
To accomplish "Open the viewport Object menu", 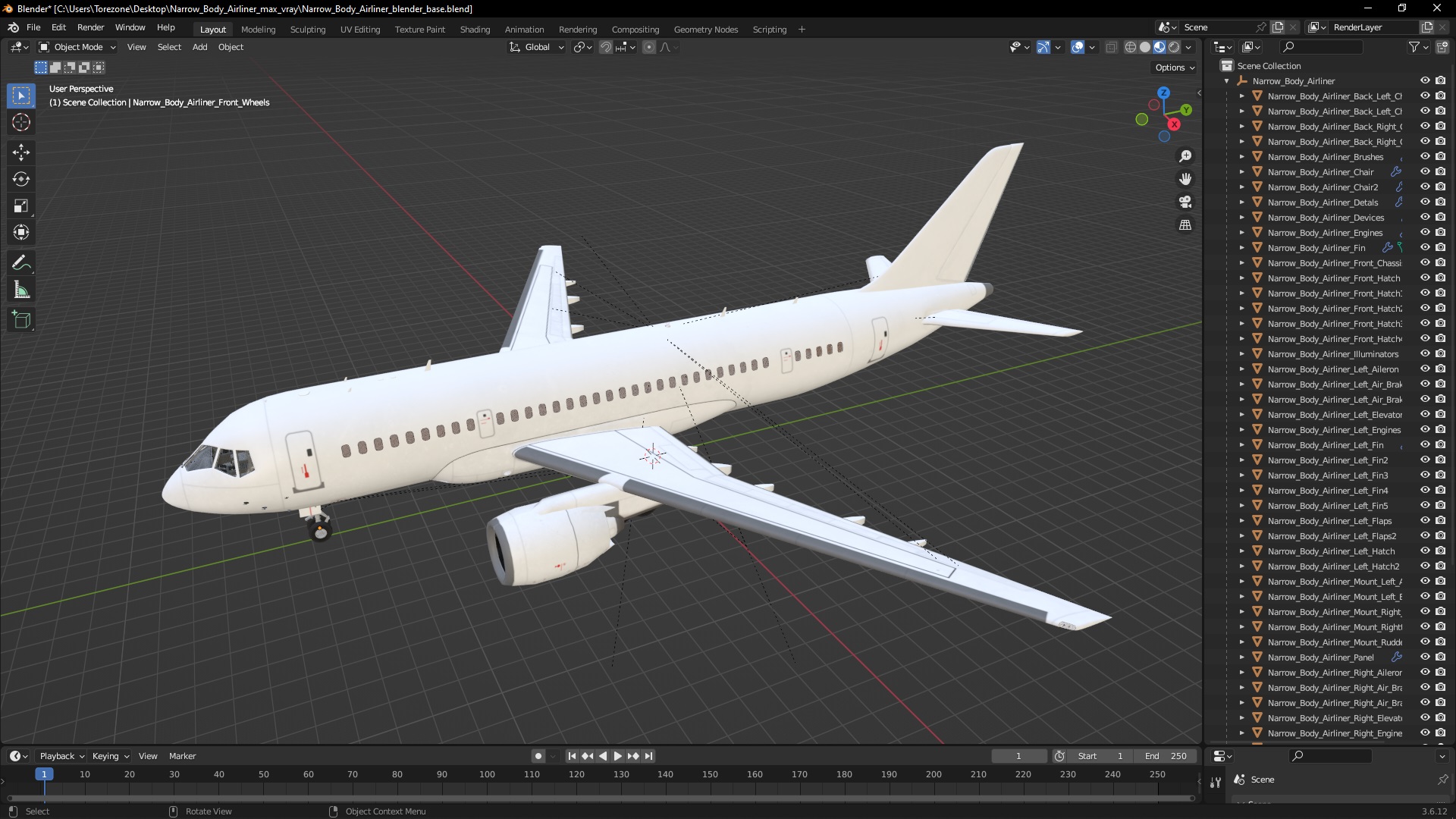I will point(231,47).
